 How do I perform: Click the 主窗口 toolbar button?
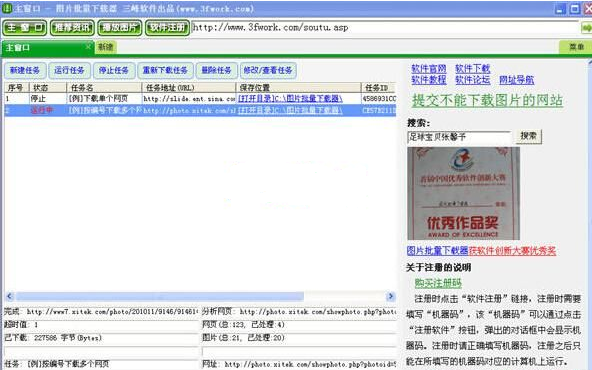25,28
